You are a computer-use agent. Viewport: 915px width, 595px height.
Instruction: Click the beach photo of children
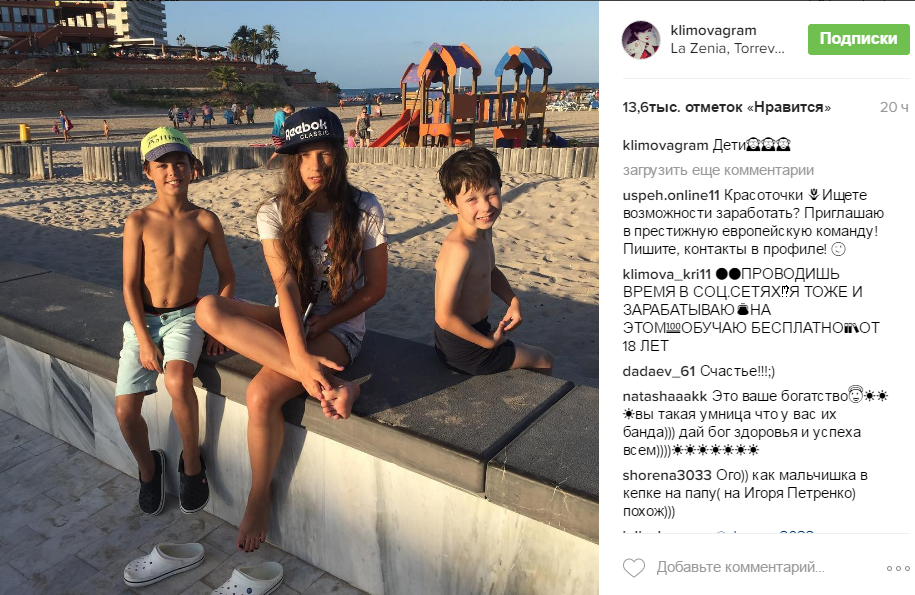point(299,298)
